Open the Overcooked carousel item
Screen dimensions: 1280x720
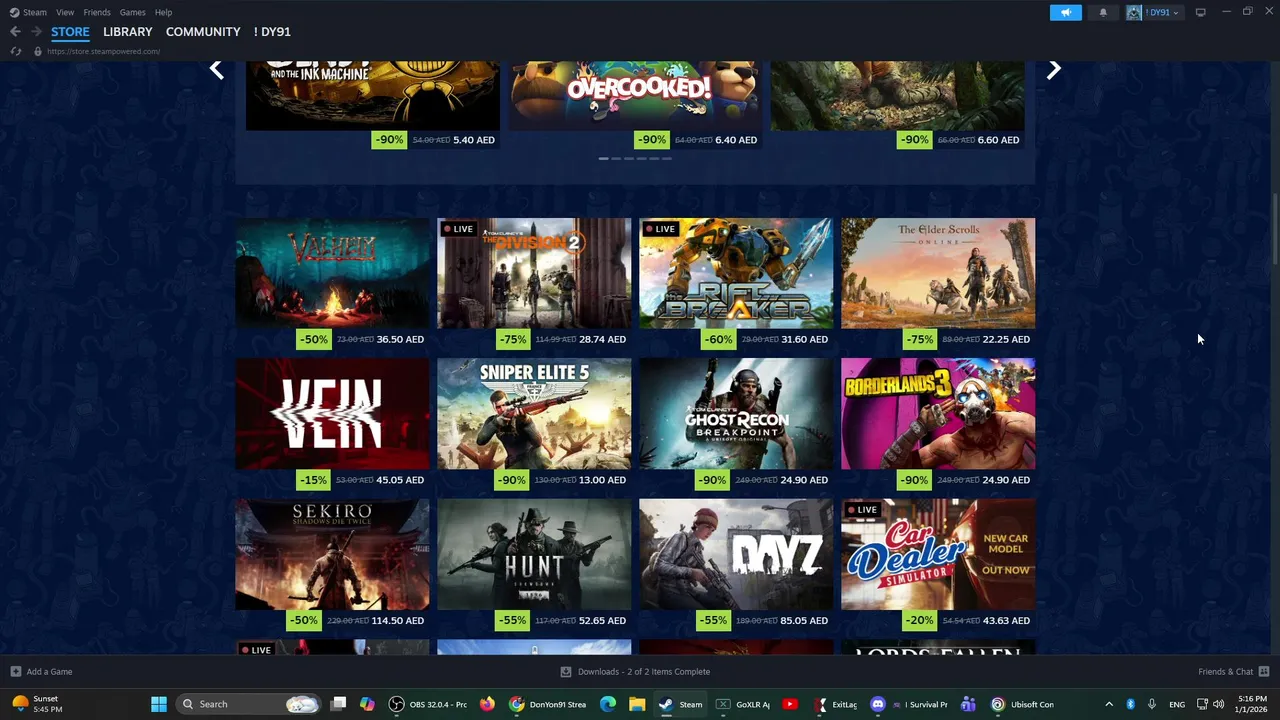[x=635, y=95]
